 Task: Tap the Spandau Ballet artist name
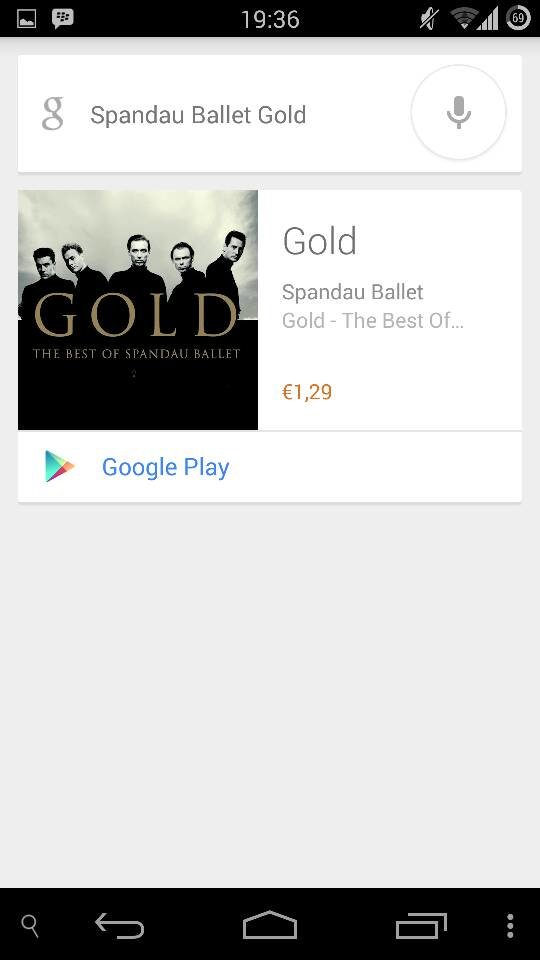tap(353, 292)
